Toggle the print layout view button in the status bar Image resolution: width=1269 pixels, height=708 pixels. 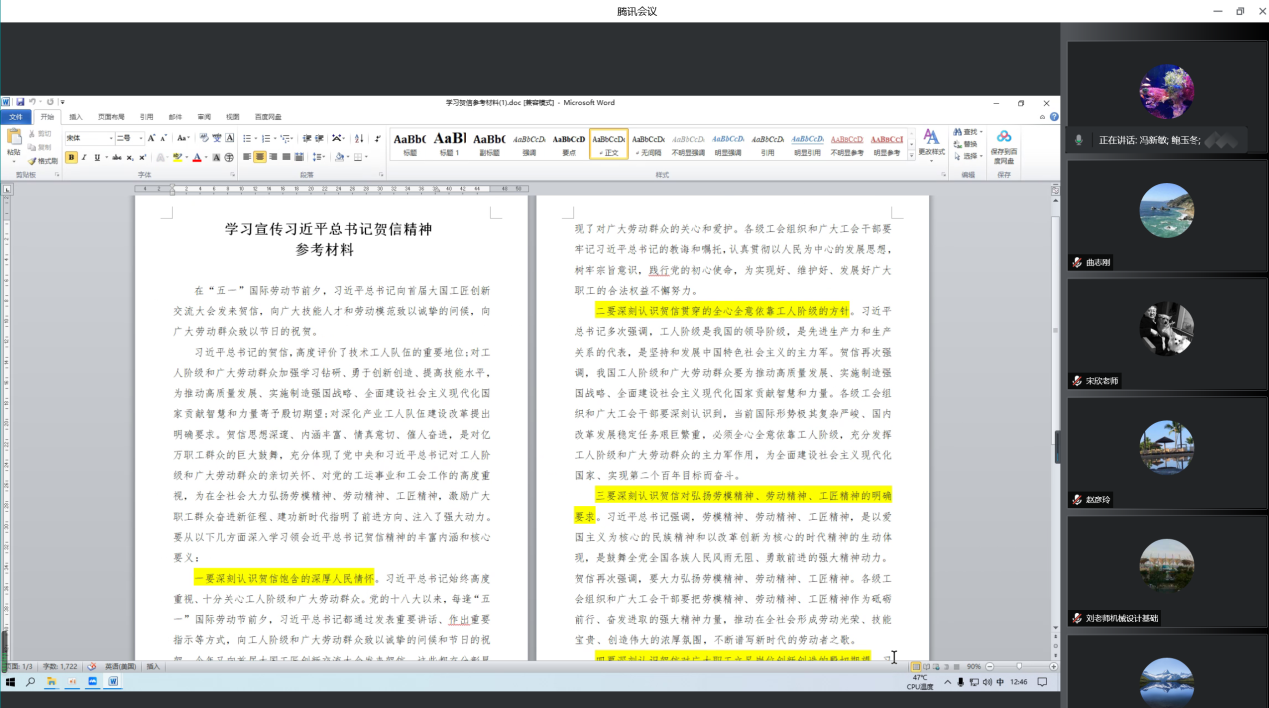tap(916, 666)
